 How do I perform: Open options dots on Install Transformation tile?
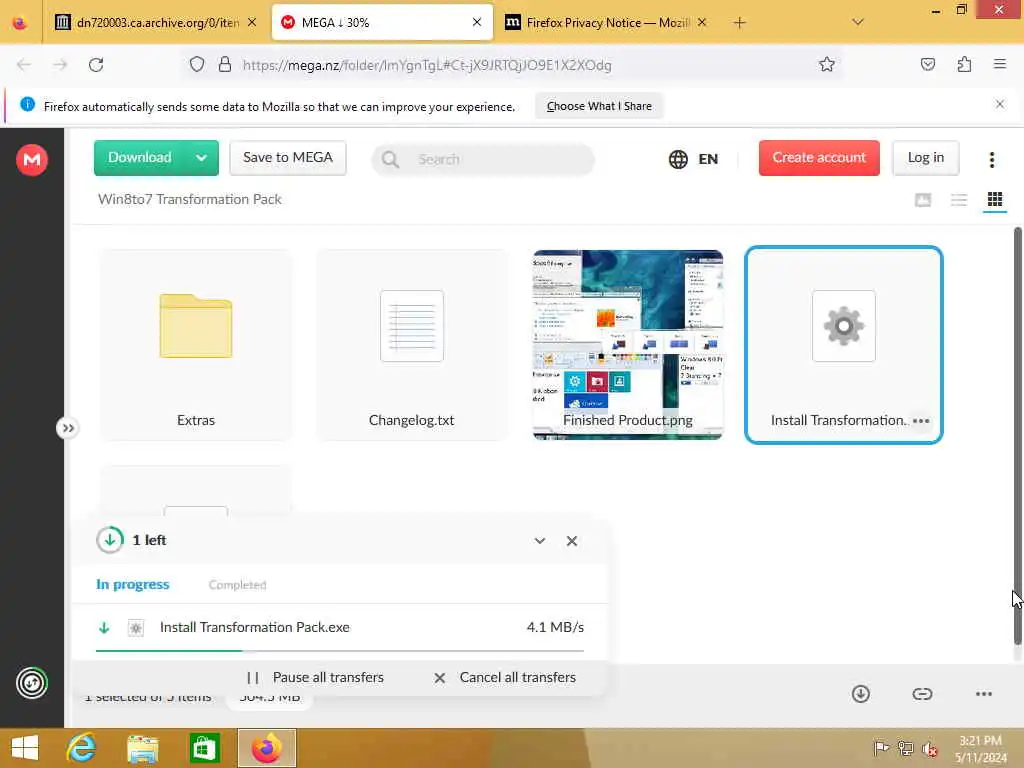pos(921,421)
